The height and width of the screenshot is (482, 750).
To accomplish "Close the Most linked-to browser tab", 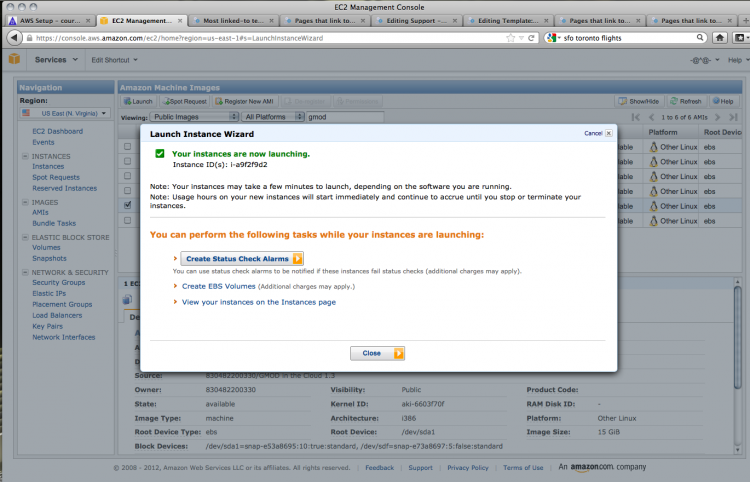I will [271, 21].
